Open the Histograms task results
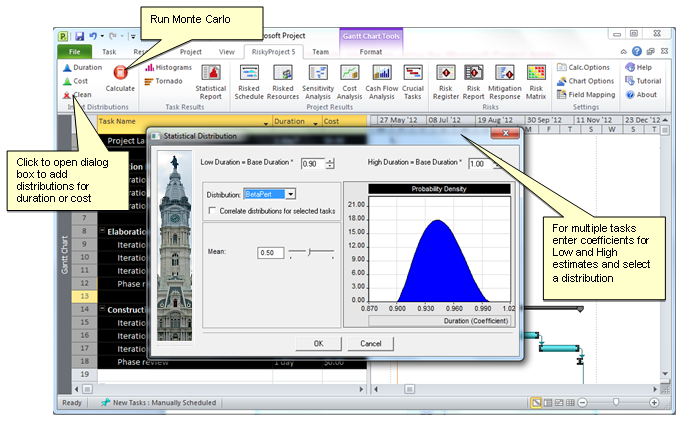682x421 pixels. pyautogui.click(x=168, y=67)
